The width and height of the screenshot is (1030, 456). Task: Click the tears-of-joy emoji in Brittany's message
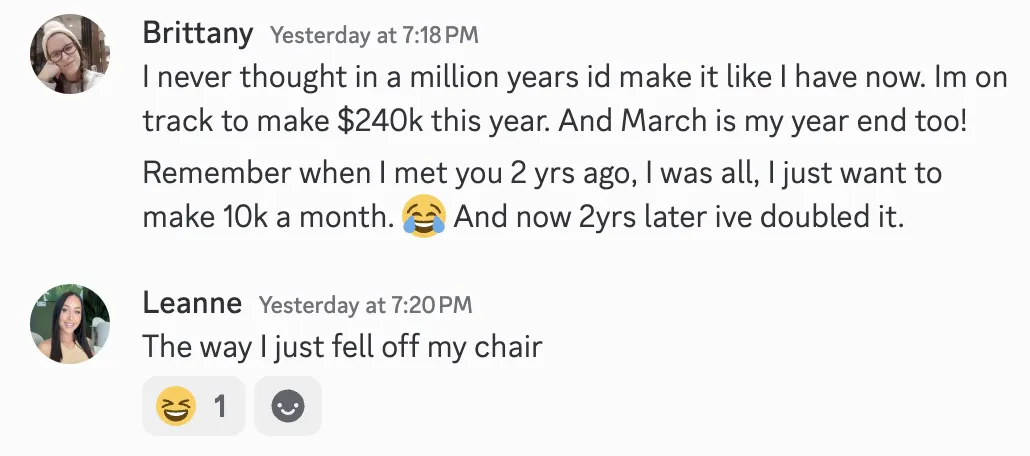423,216
